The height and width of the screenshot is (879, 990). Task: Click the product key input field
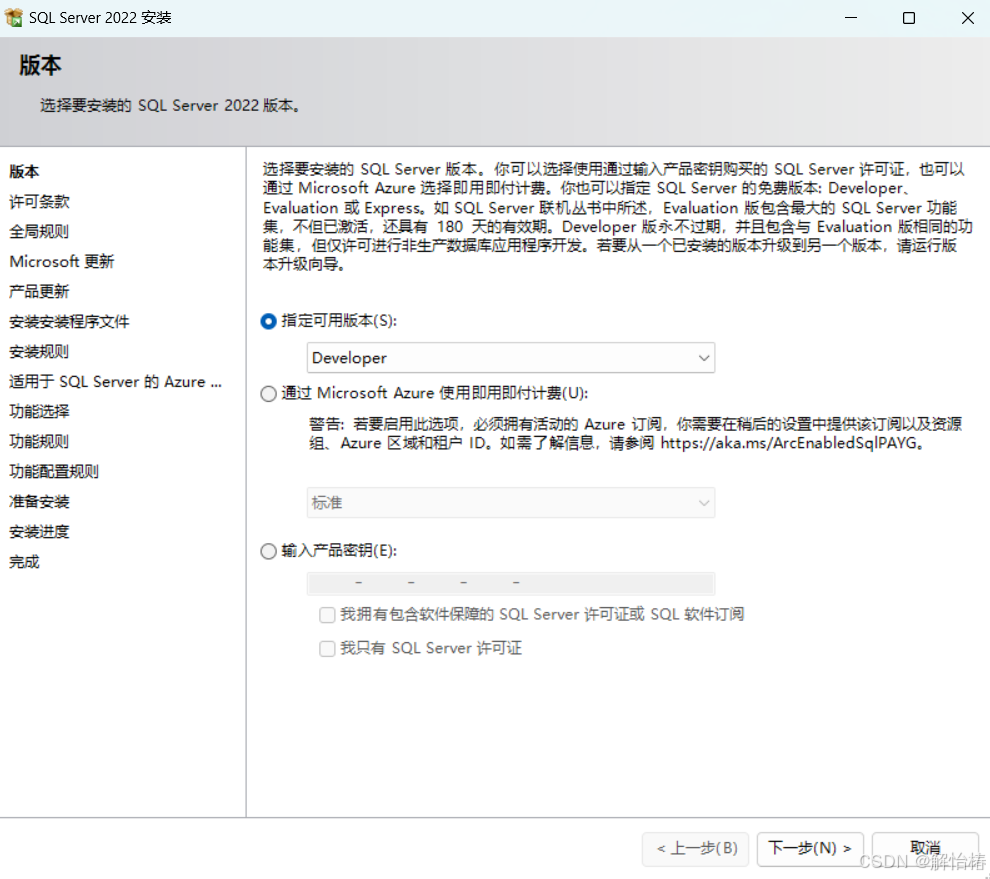pos(511,583)
